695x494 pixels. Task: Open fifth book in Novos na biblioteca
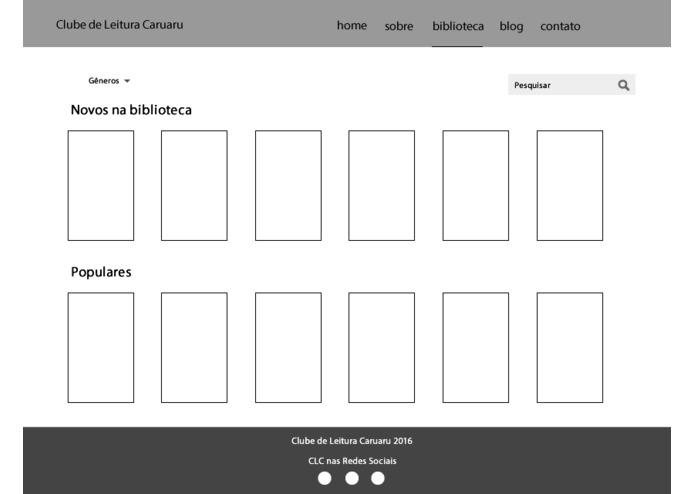pos(476,185)
